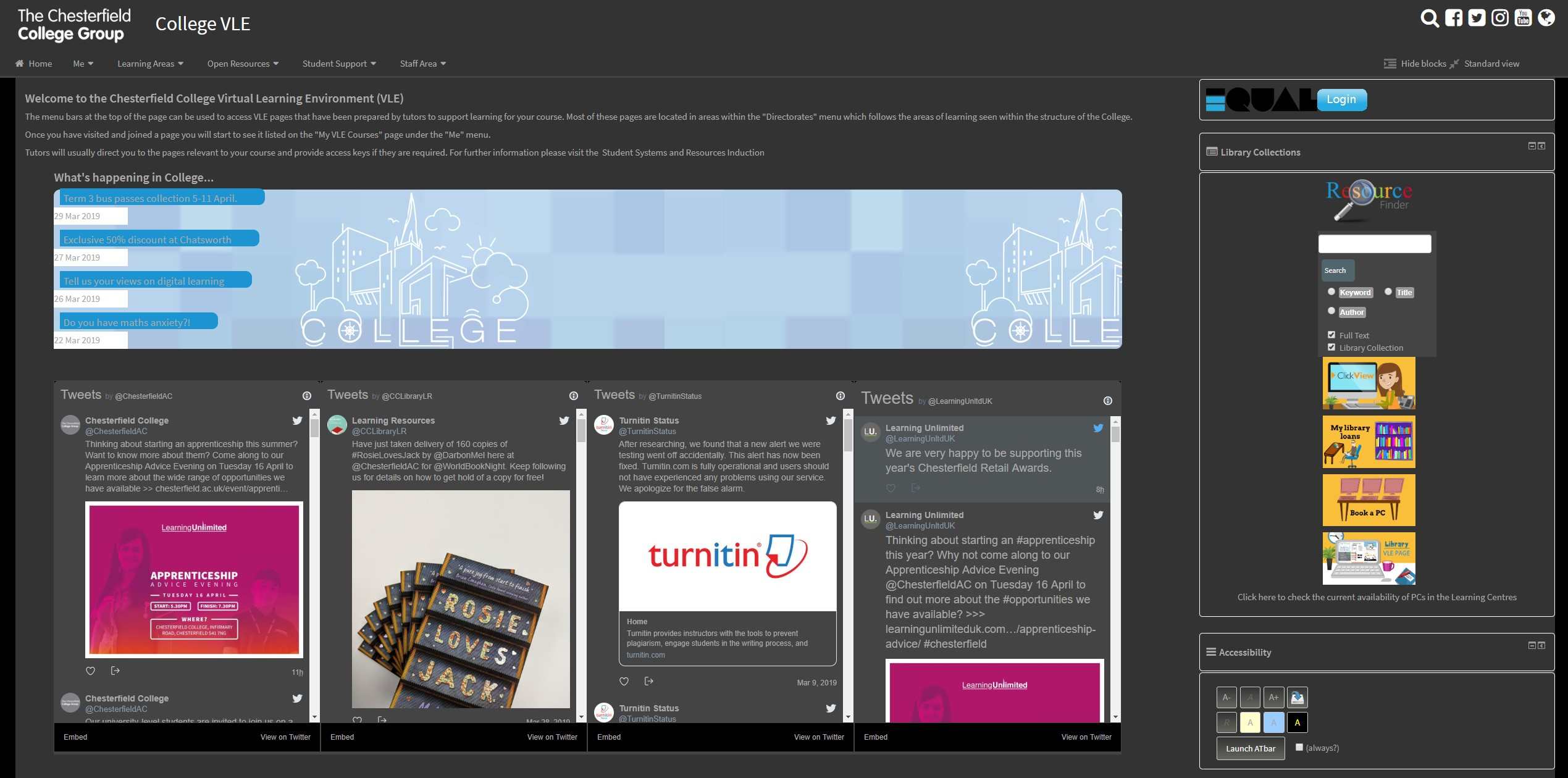Select the Title radio button
Viewport: 1568px width, 778px height.
tap(1388, 291)
